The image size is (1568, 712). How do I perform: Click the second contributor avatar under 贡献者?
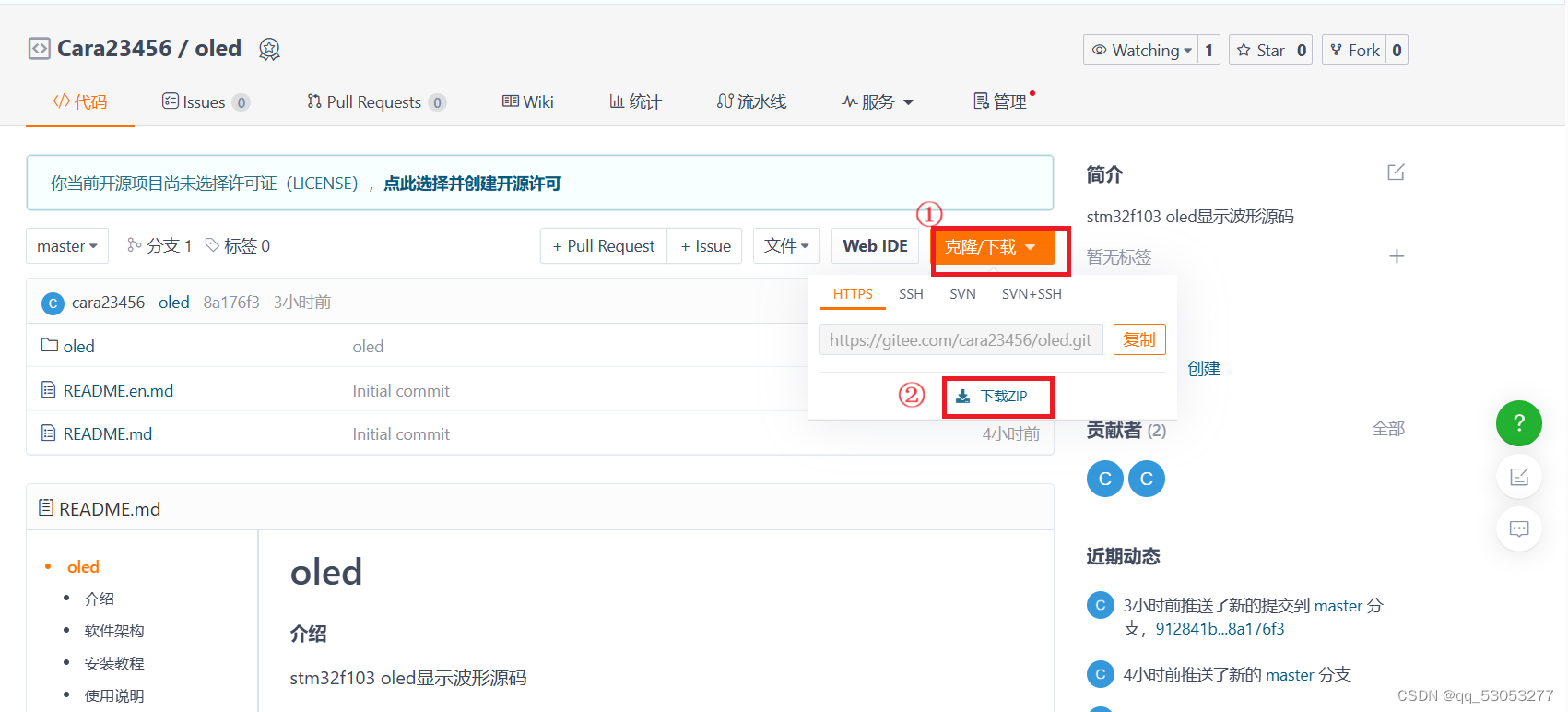[x=1147, y=479]
